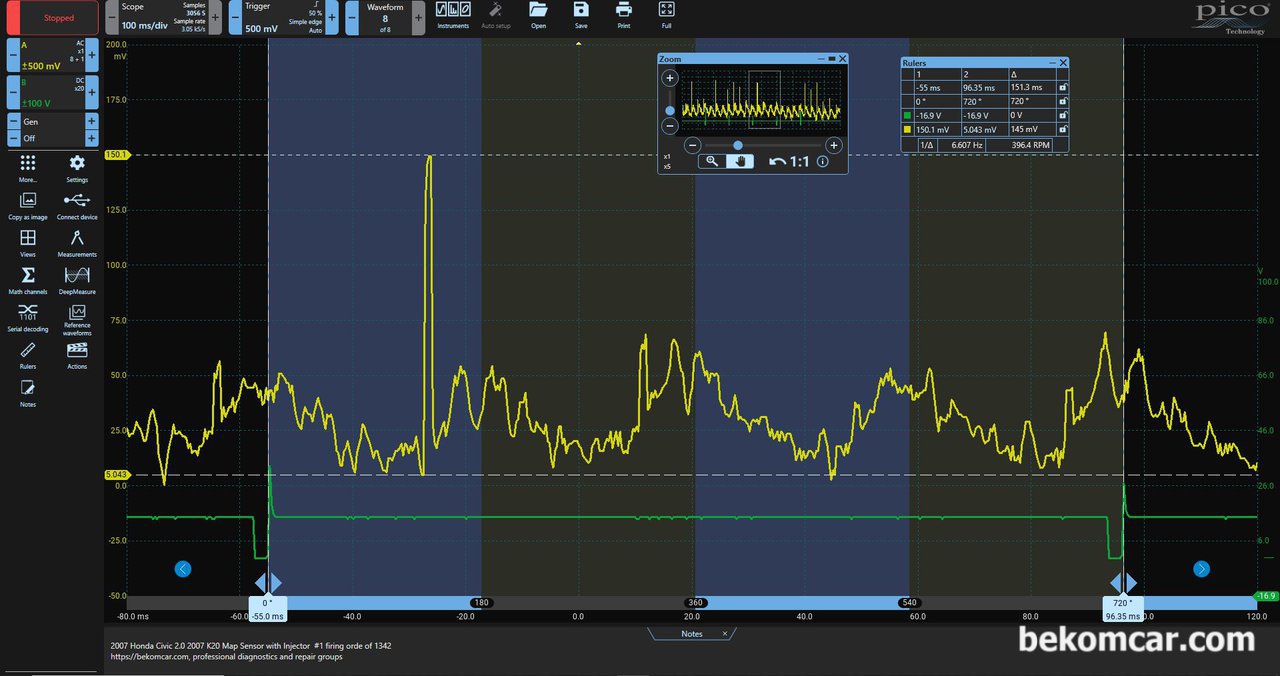Click the Save disk icon
Image resolution: width=1280 pixels, height=676 pixels.
tap(581, 15)
